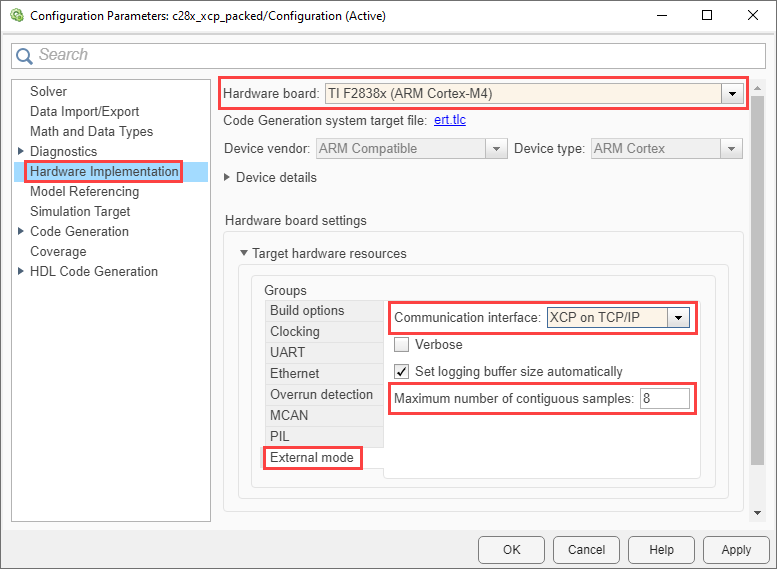Expand the Code Generation tree node

click(x=21, y=231)
